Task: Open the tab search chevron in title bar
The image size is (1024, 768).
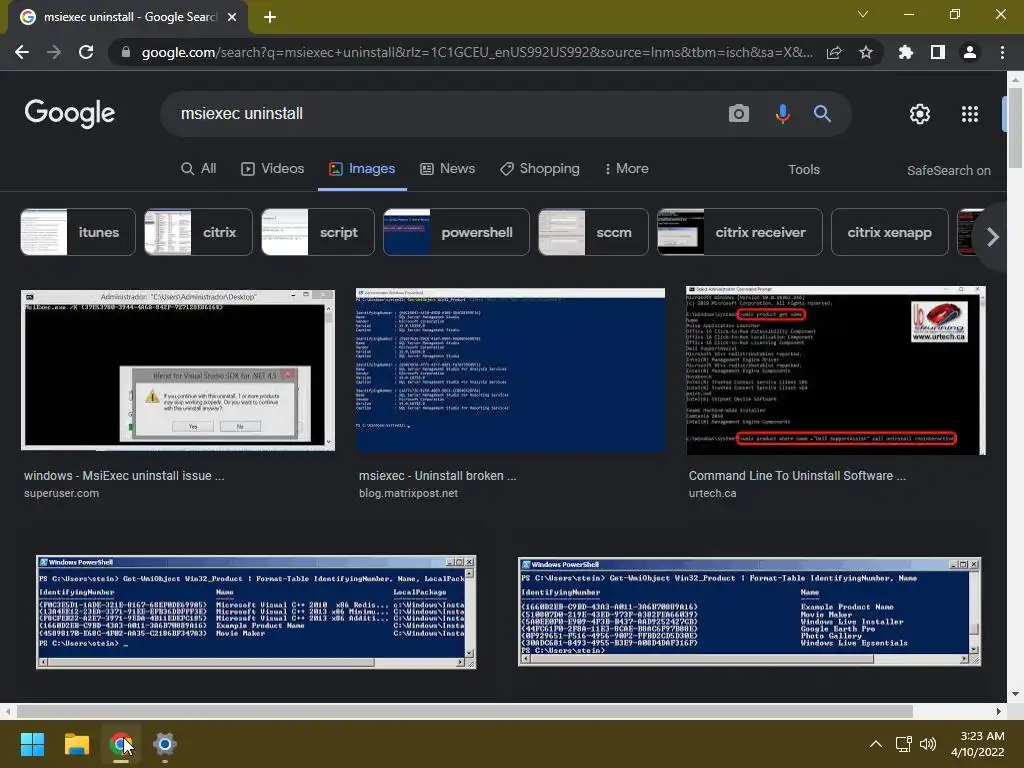Action: pos(863,14)
